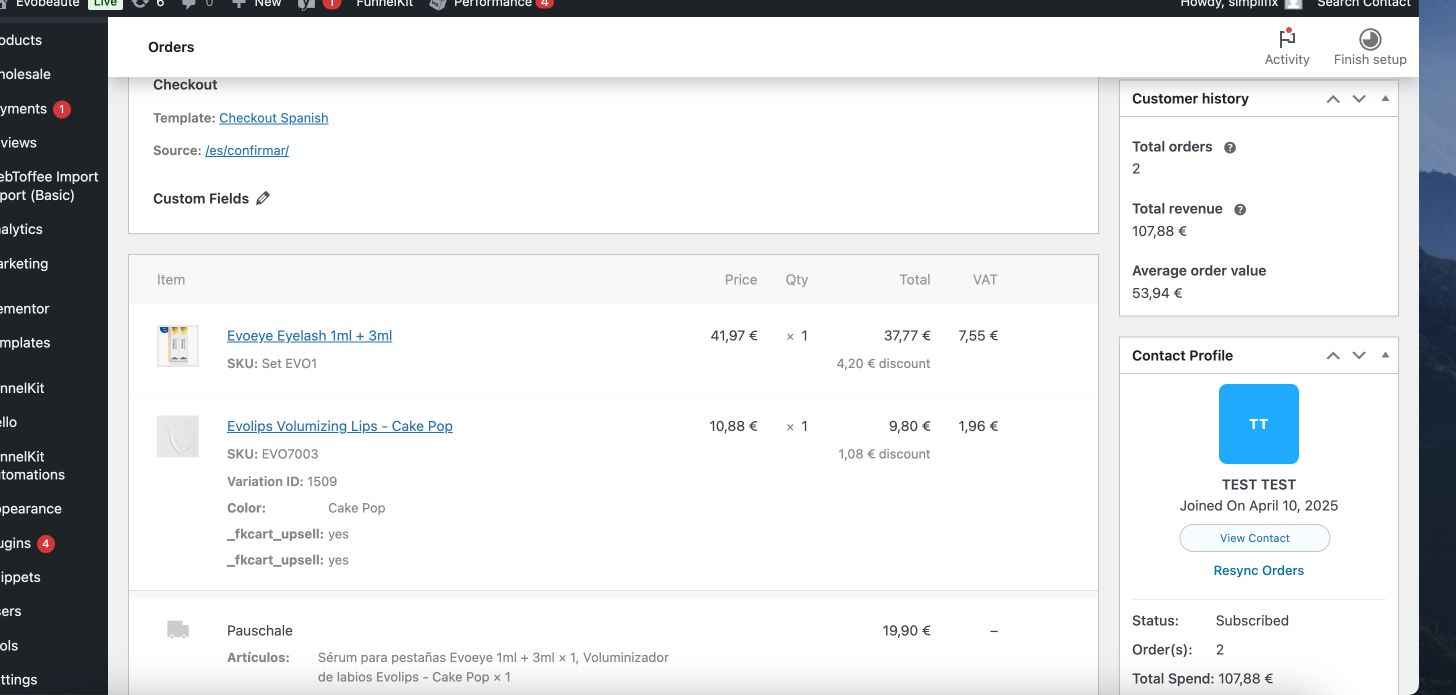Collapse the Customer history panel

click(1385, 99)
